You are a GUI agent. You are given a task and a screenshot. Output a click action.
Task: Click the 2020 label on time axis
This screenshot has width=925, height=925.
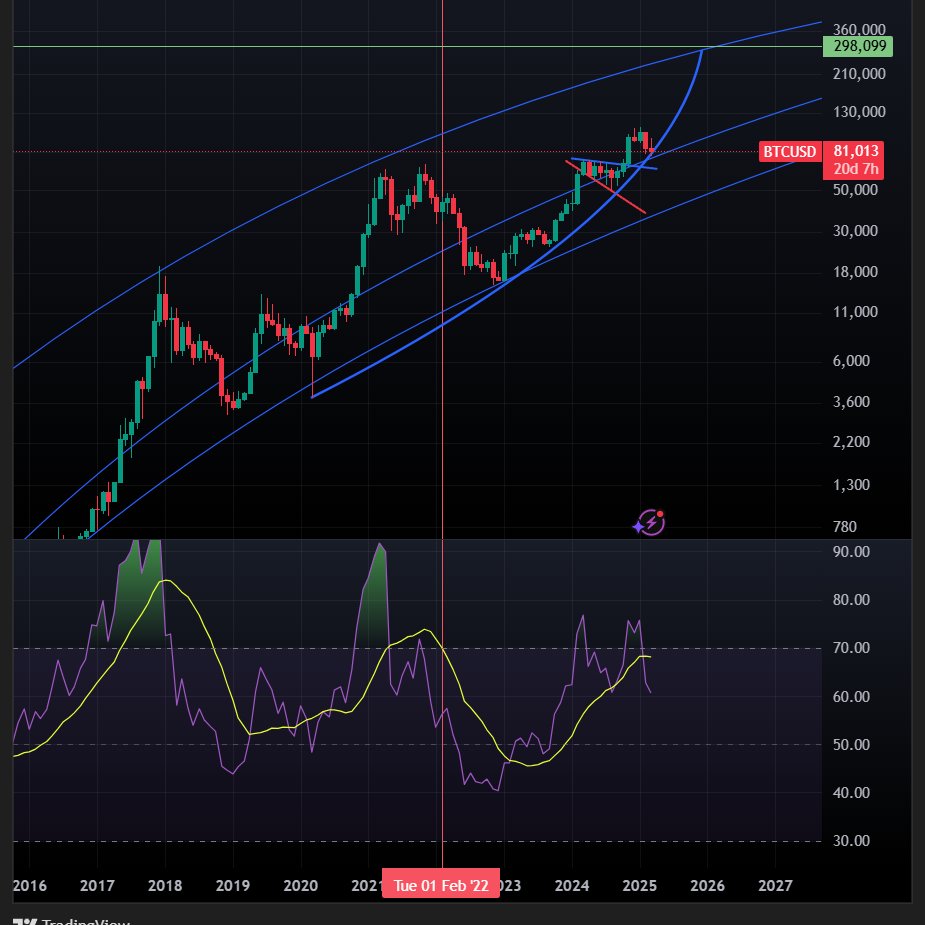point(300,885)
